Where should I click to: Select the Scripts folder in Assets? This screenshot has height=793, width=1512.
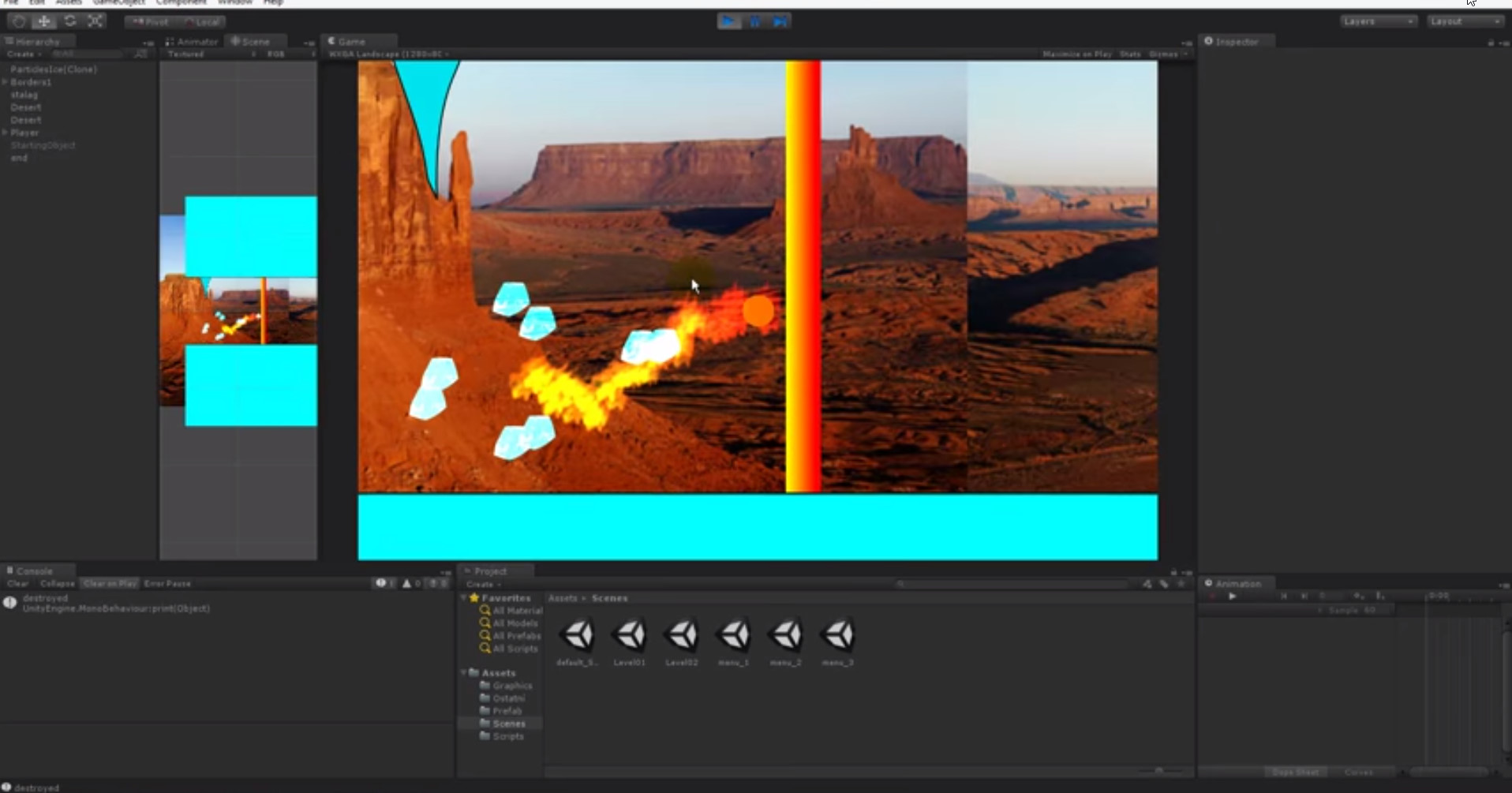[507, 736]
